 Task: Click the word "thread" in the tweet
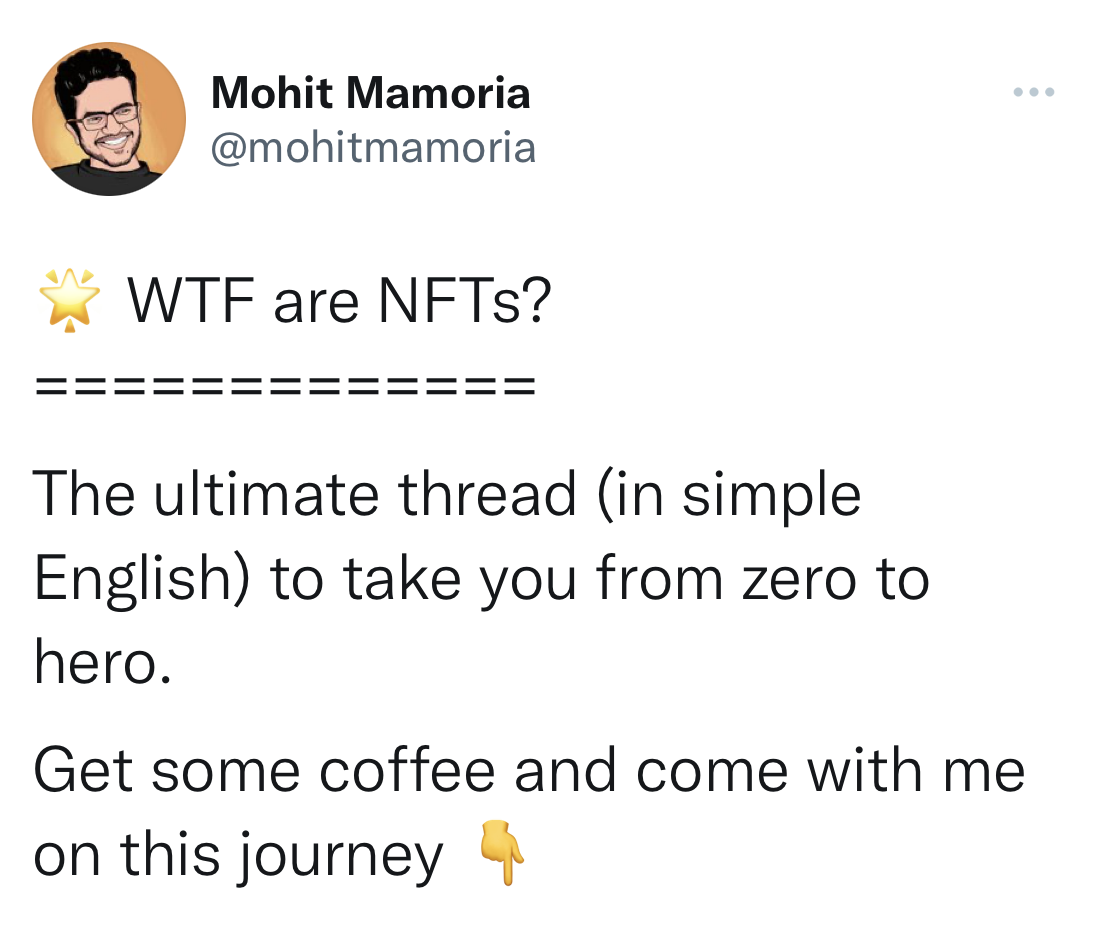[488, 495]
